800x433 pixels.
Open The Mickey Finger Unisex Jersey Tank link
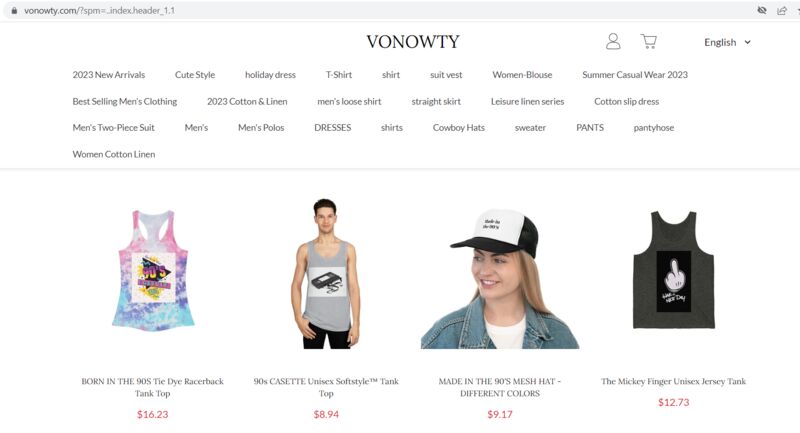click(x=673, y=381)
